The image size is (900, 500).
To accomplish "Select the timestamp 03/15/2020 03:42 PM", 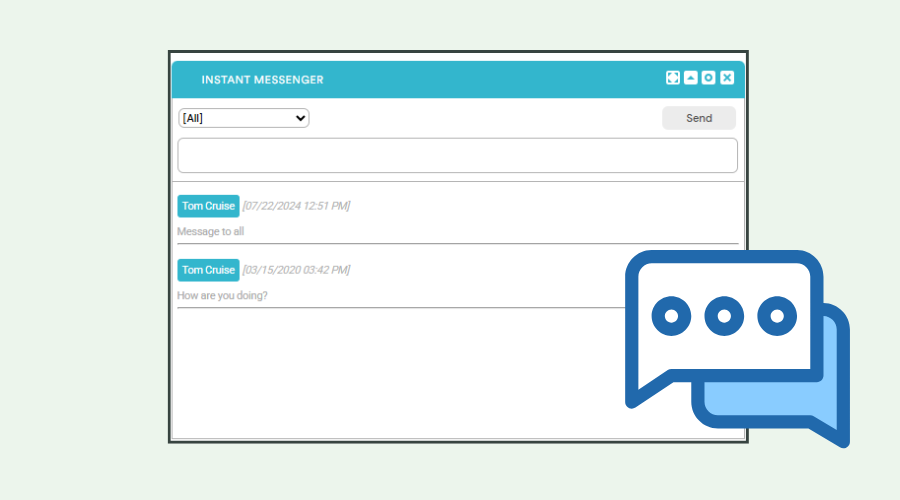I will [296, 270].
